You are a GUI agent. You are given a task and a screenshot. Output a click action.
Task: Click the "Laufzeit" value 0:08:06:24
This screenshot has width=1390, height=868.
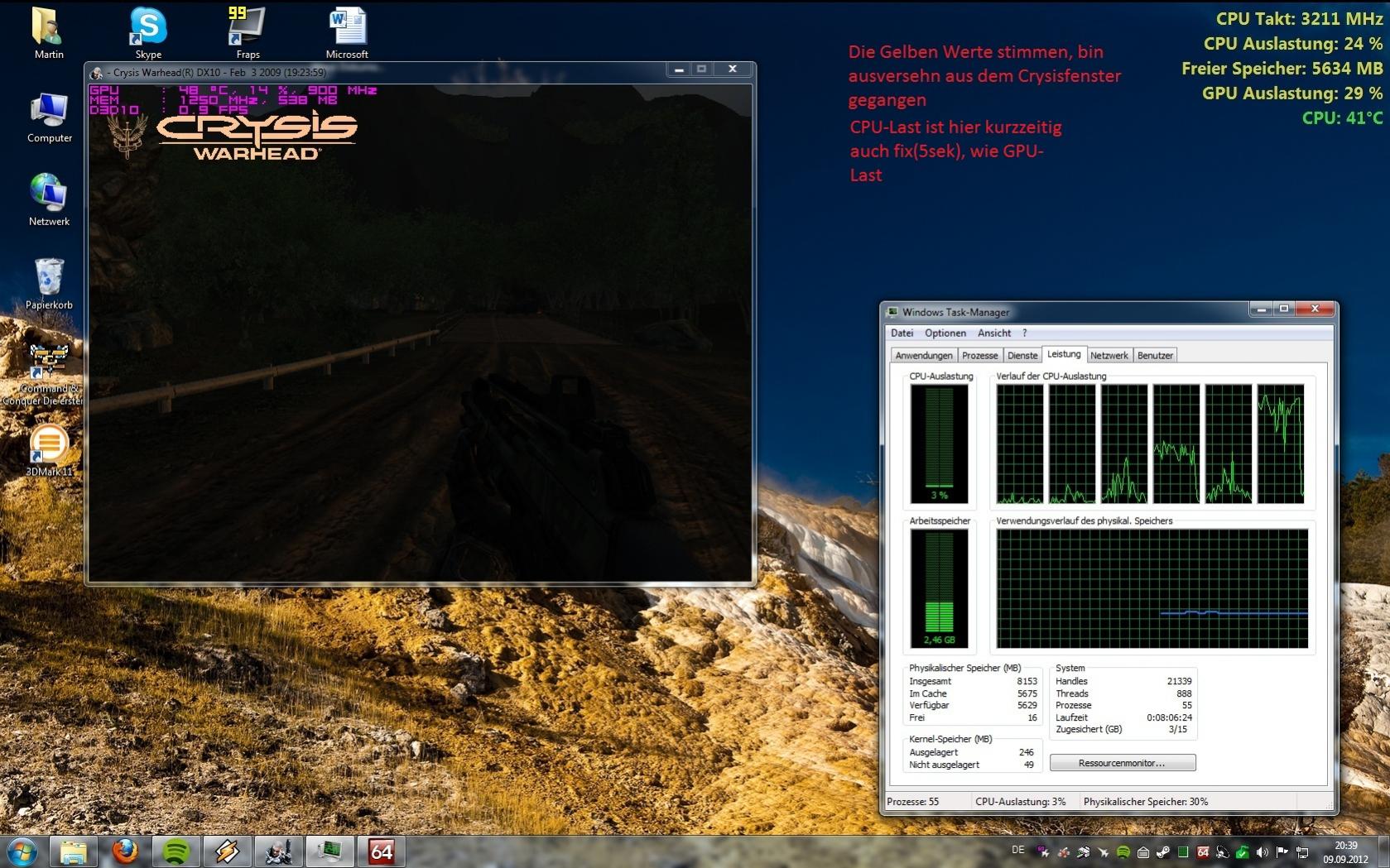(1169, 717)
